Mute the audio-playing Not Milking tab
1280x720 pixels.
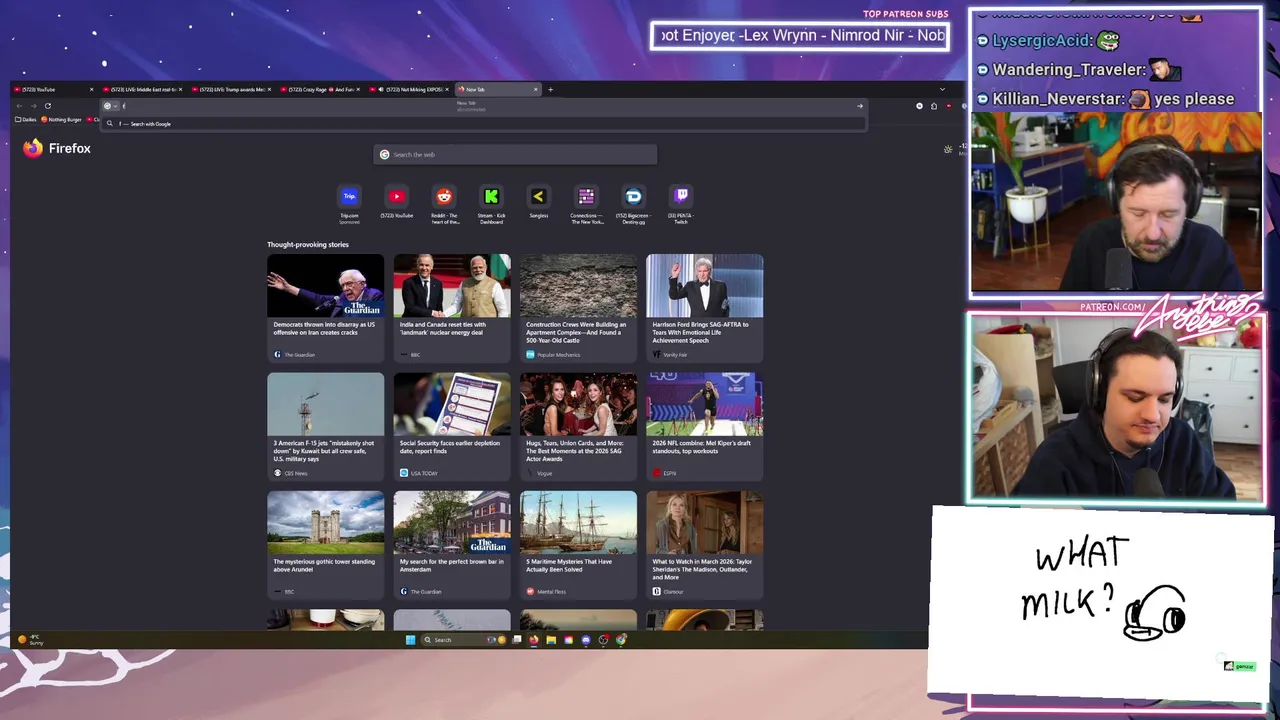point(381,89)
